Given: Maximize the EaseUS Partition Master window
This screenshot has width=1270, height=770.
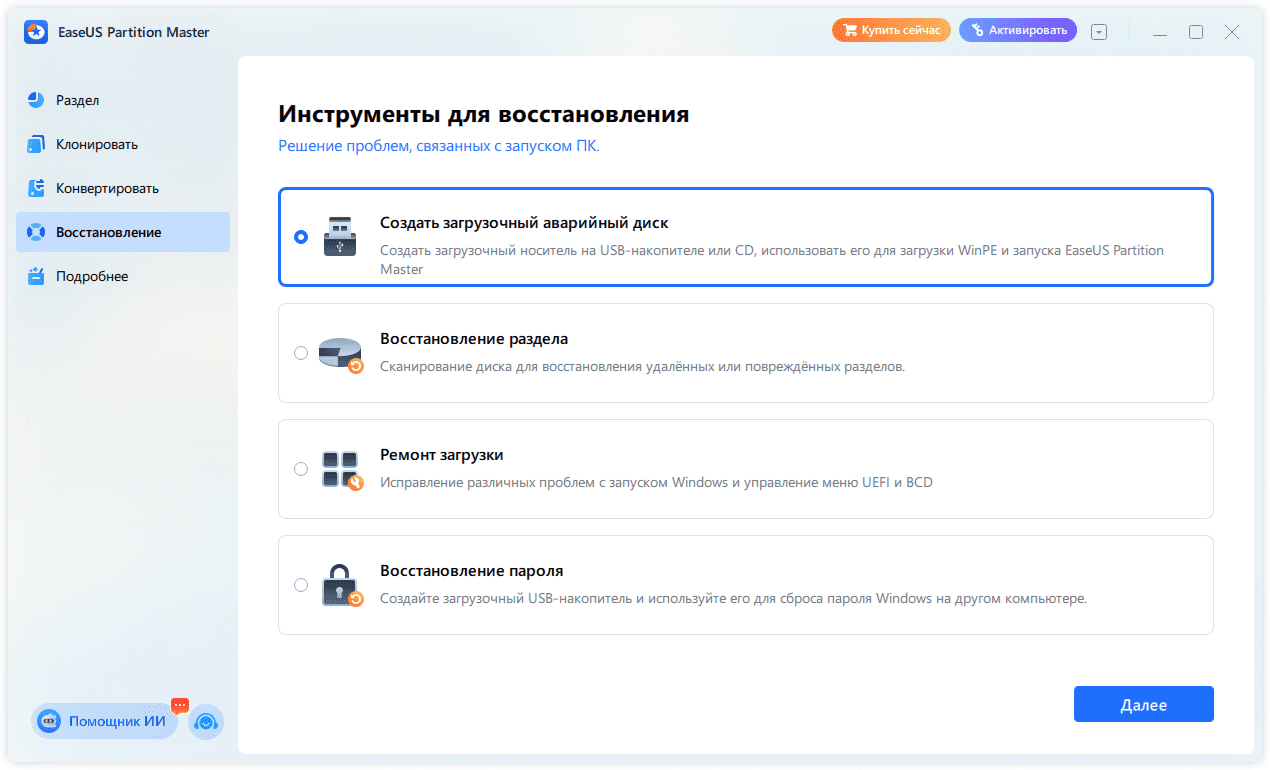Looking at the screenshot, I should (x=1196, y=32).
